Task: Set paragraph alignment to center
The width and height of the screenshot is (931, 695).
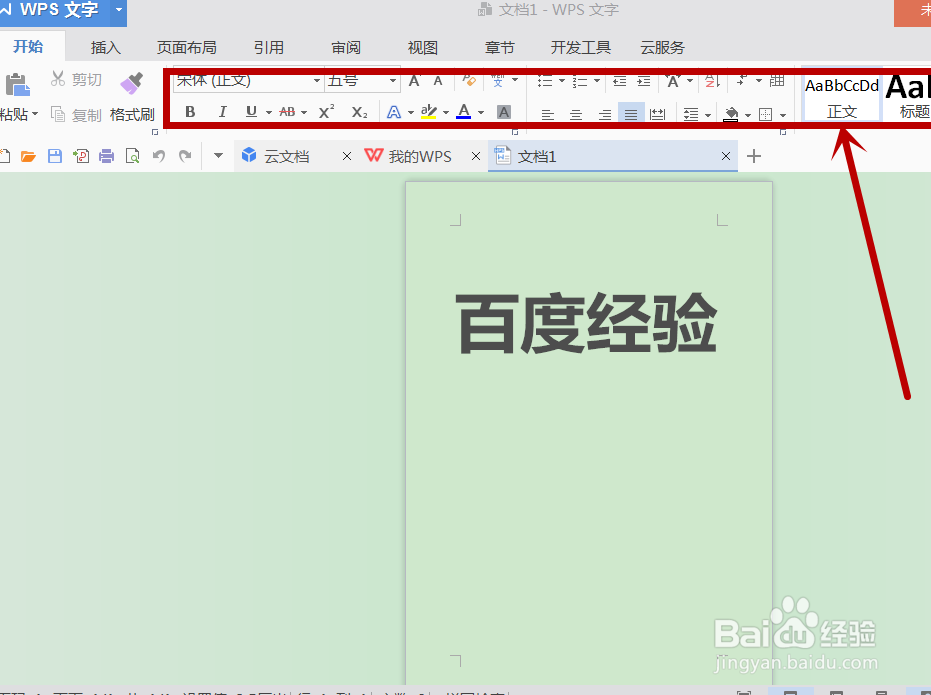Action: [x=576, y=114]
